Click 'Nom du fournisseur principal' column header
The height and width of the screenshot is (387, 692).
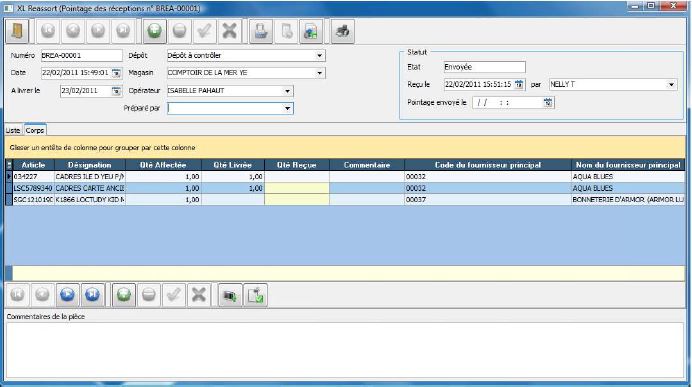point(628,165)
